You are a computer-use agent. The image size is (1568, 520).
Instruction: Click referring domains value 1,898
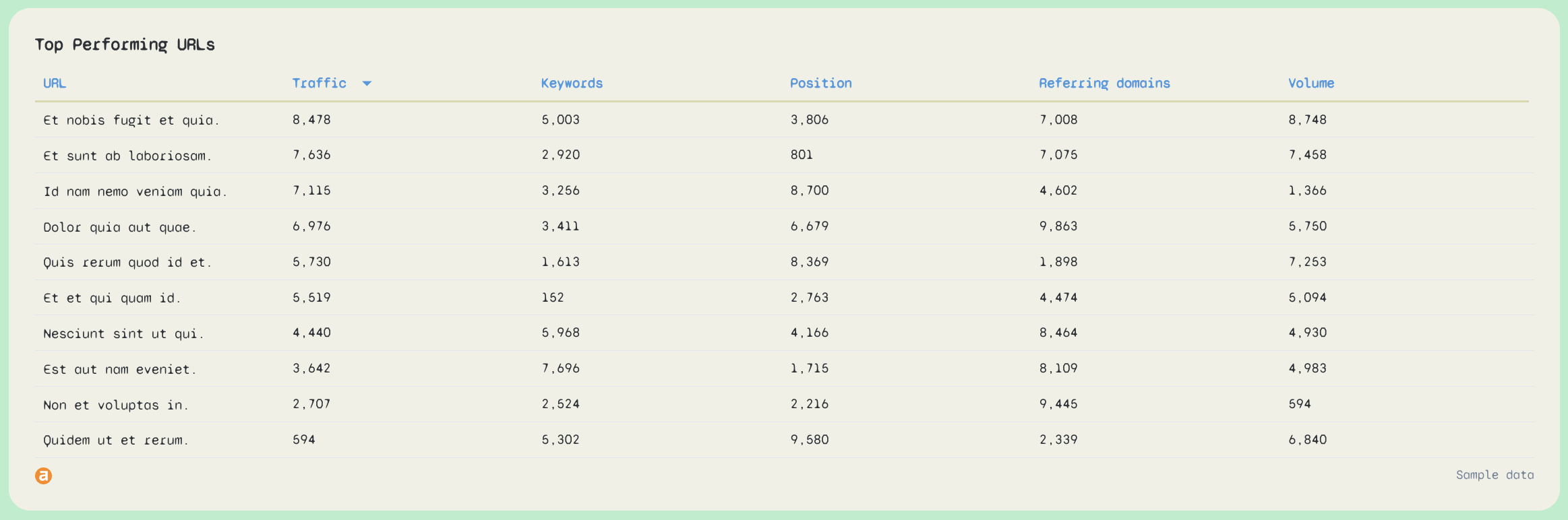click(x=1058, y=262)
